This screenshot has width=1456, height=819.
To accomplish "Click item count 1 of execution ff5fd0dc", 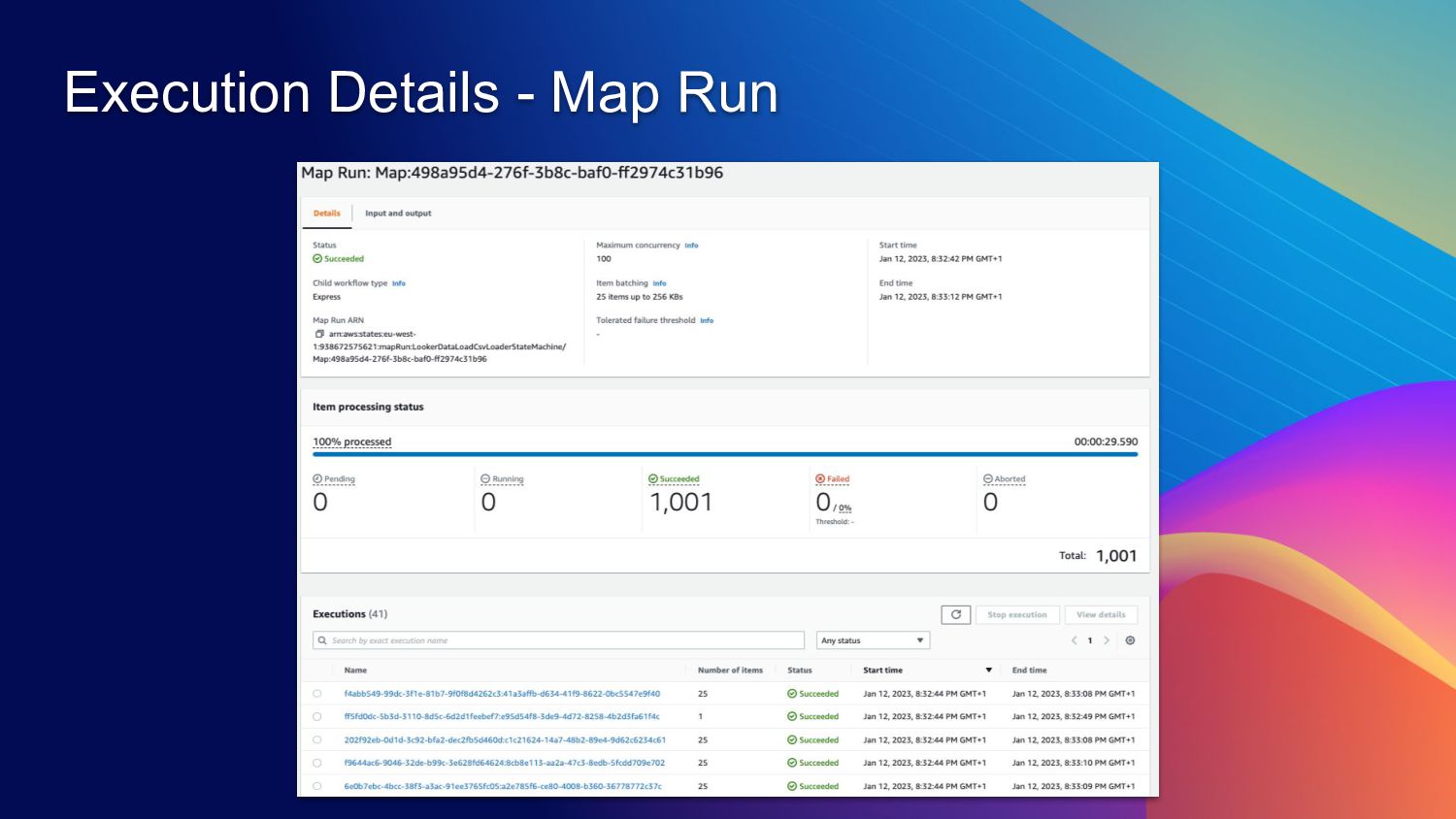I will (701, 717).
